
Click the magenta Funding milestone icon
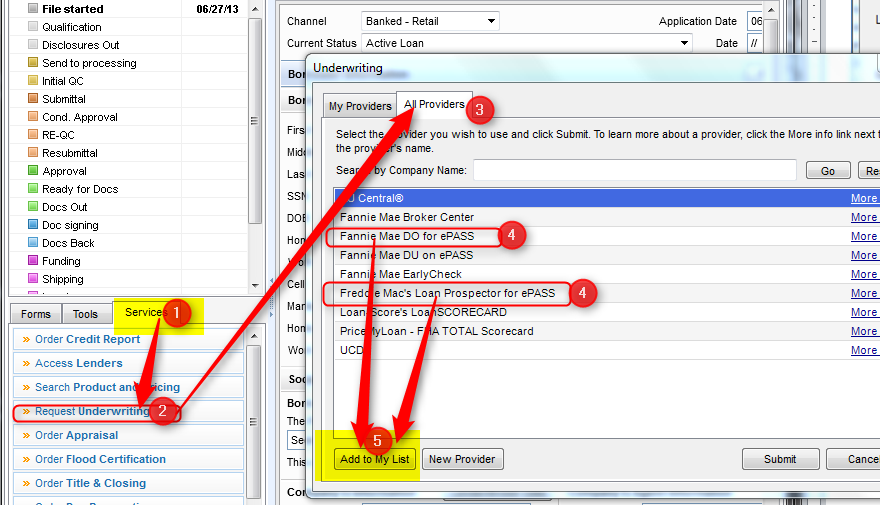[33, 260]
